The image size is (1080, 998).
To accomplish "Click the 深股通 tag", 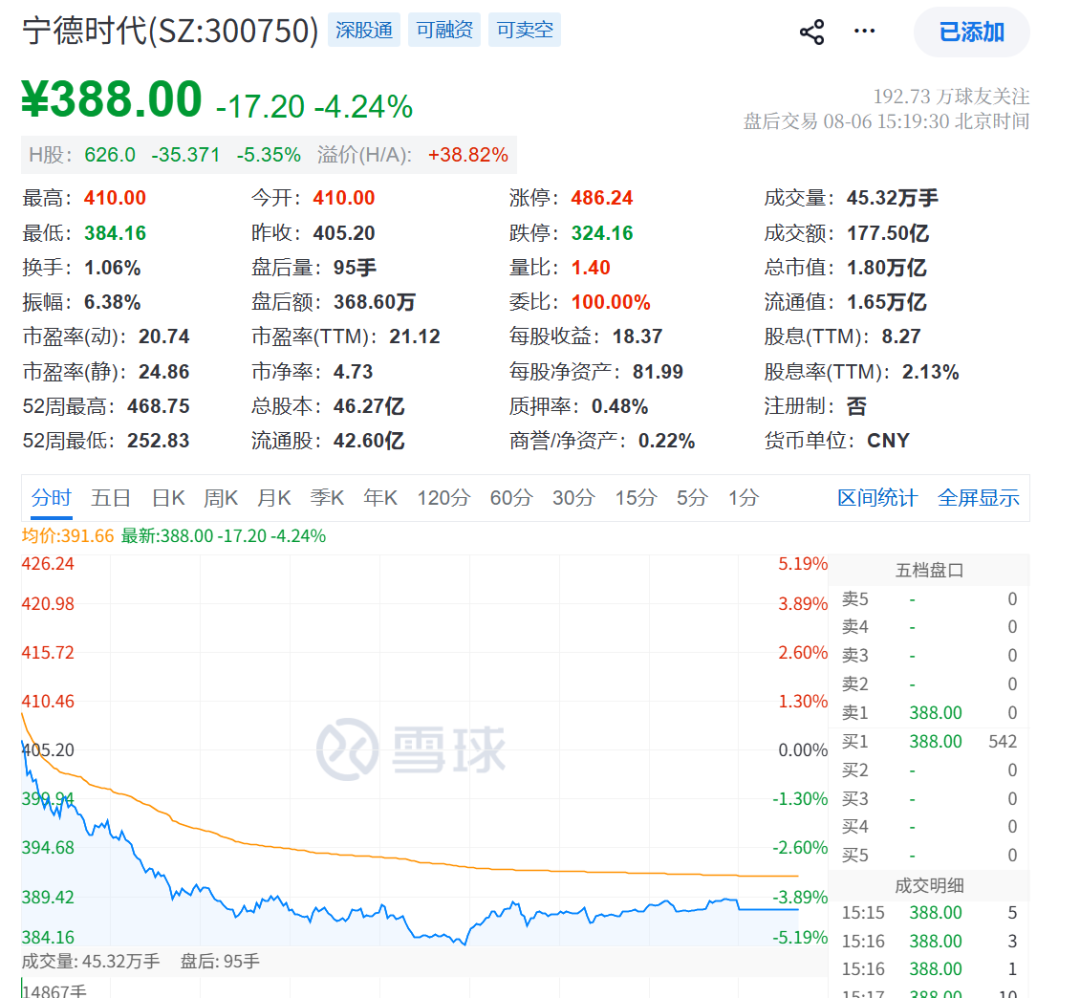I will (x=364, y=30).
